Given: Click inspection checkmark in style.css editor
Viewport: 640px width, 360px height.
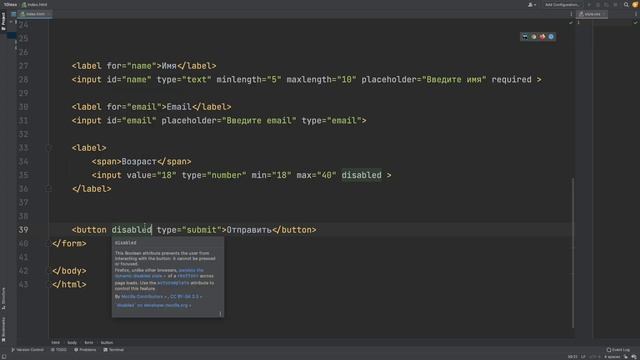Looking at the screenshot, I should 635,22.
